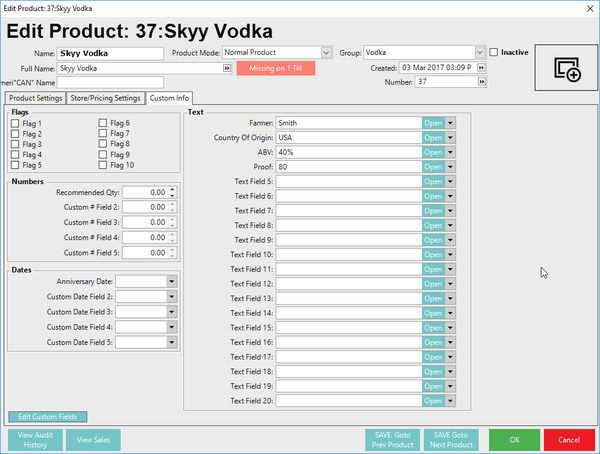
Task: Open the Store/Pricing Settings tab
Action: 105,98
